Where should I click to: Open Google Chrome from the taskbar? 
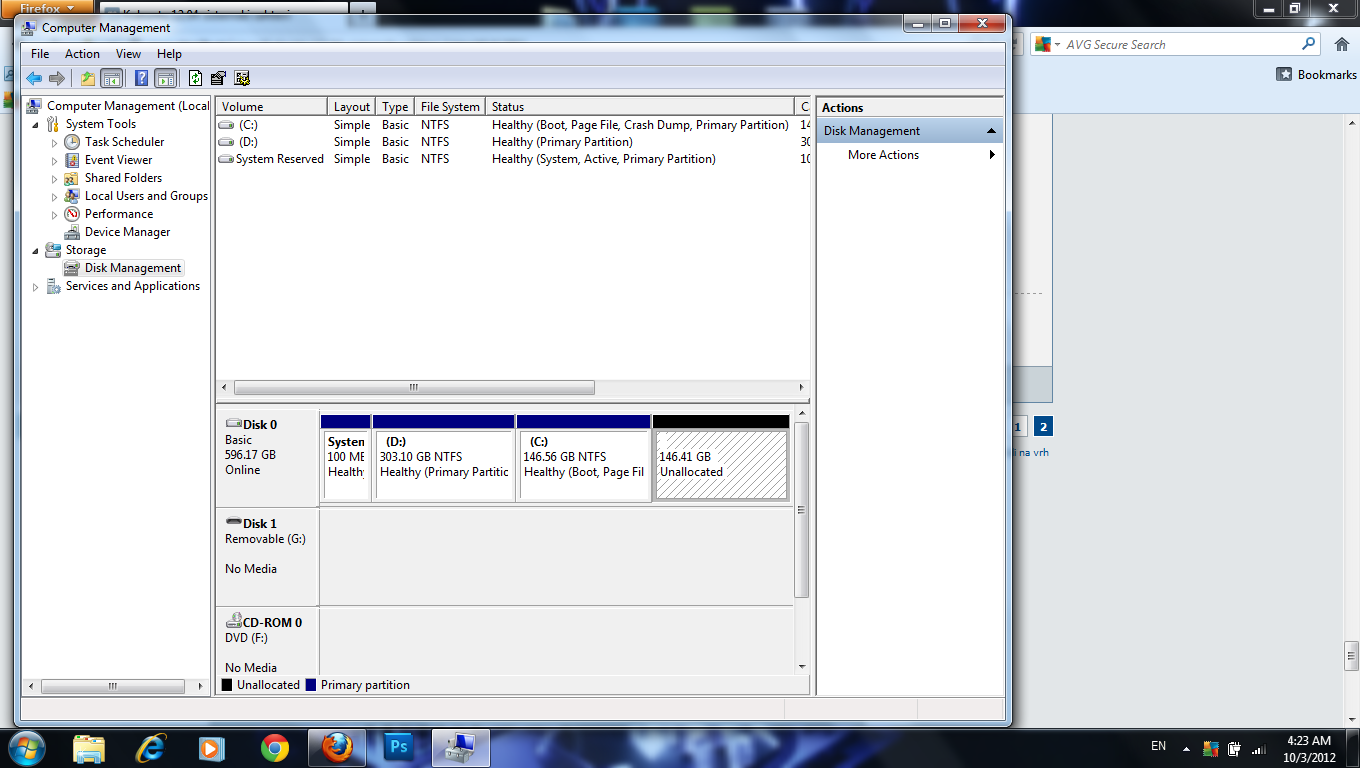coord(275,748)
